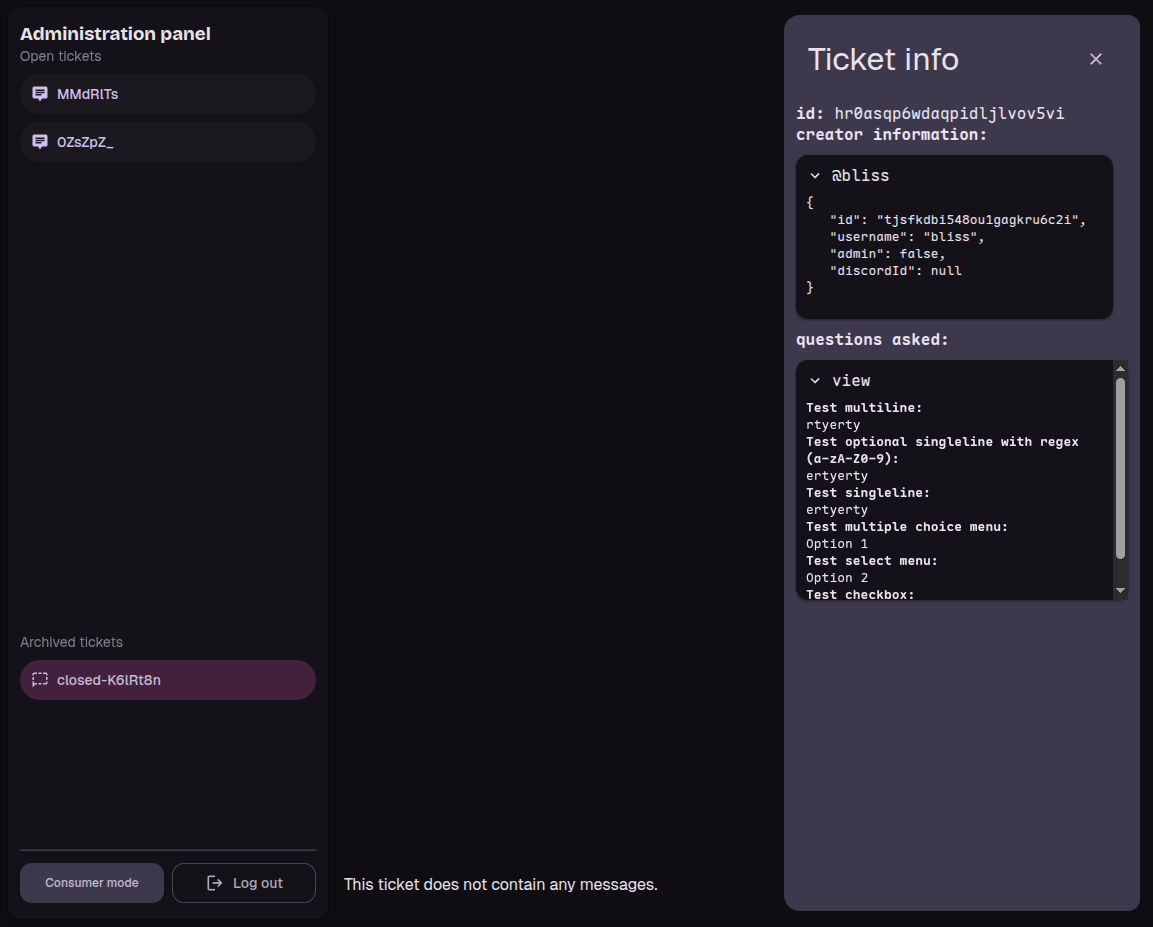
Task: Click the ticket id hr0asqp6wdaqpidljlvov5vi
Action: pyautogui.click(x=949, y=114)
